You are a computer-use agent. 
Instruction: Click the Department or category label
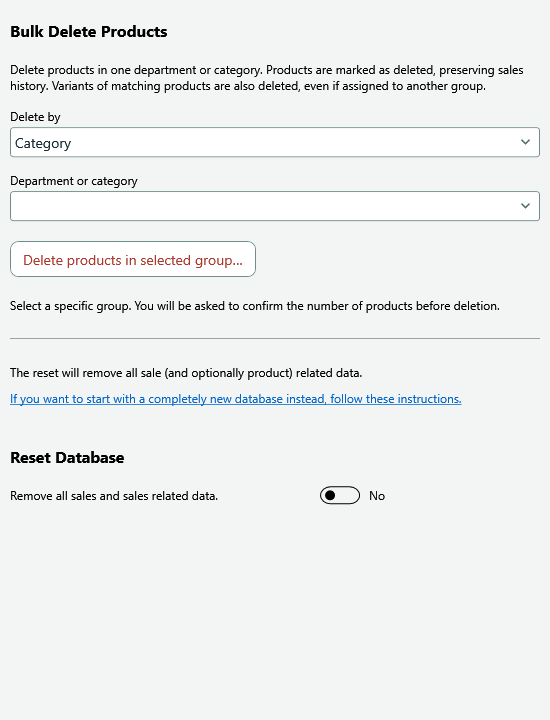[74, 181]
